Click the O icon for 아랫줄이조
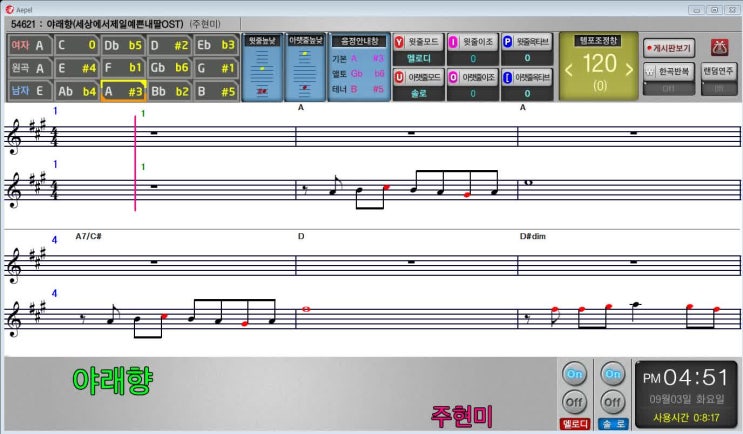Screen dimensions: 743x434 [453, 77]
